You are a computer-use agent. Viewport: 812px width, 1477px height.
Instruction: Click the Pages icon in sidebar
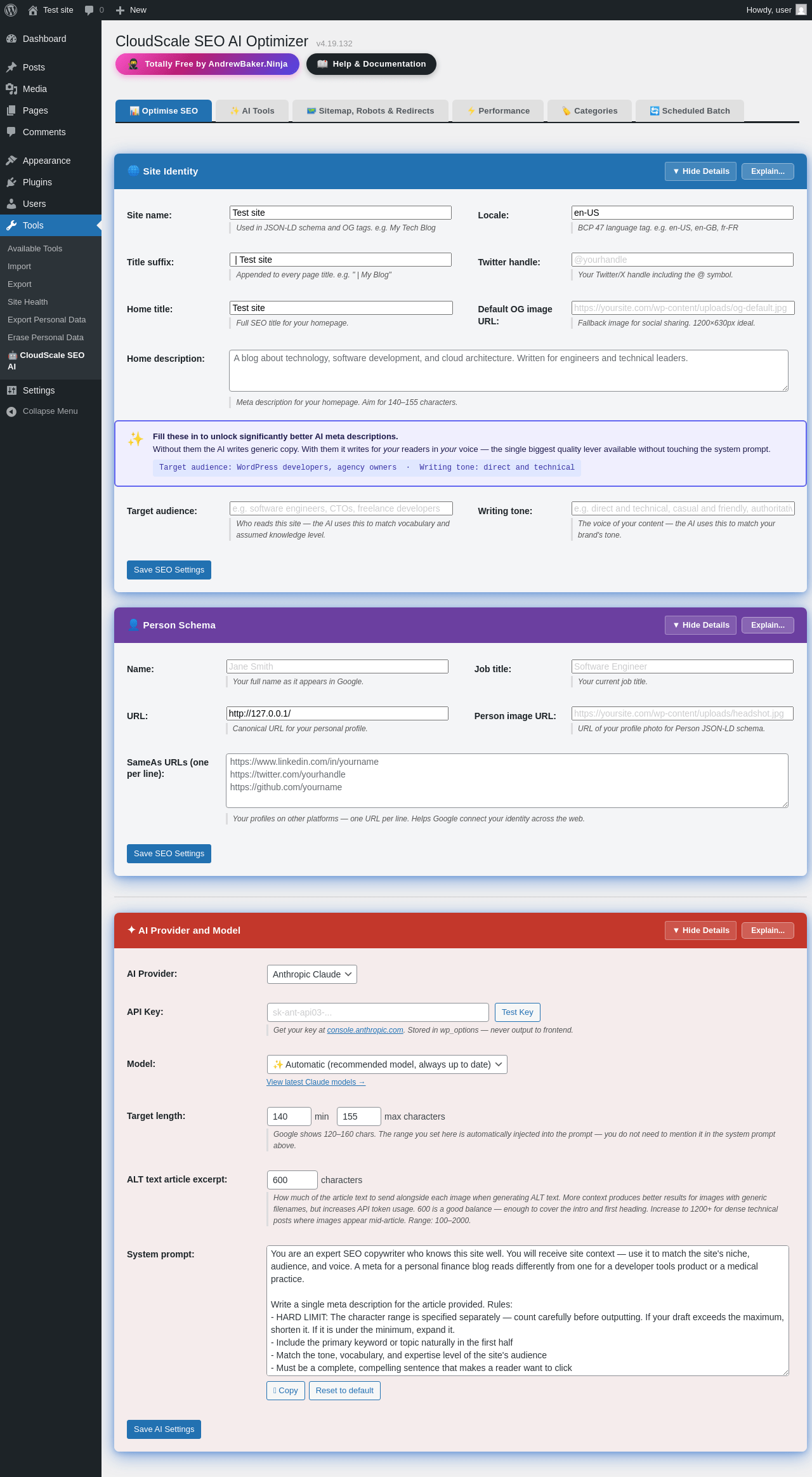(x=11, y=110)
